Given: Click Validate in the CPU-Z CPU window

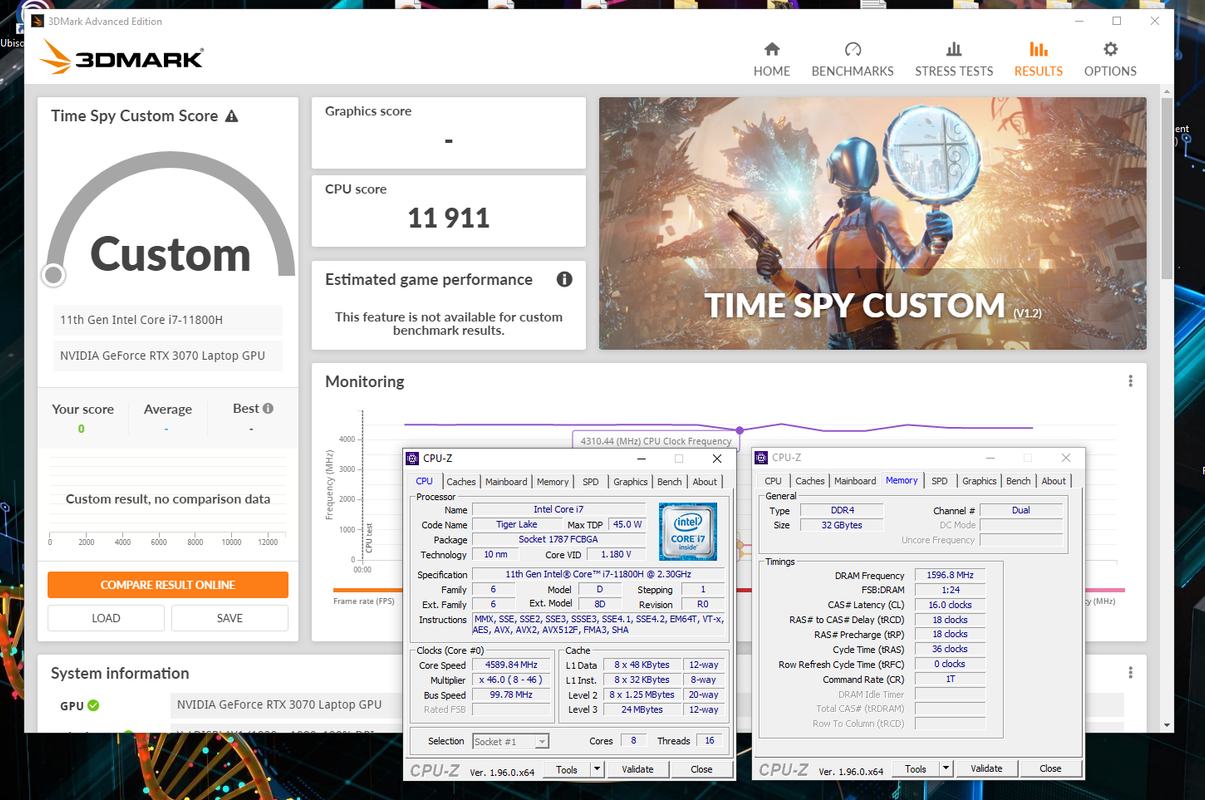Looking at the screenshot, I should (638, 769).
